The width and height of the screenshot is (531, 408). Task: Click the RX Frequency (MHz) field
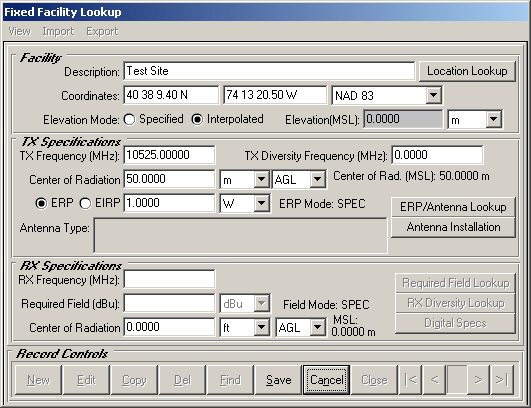click(x=169, y=279)
